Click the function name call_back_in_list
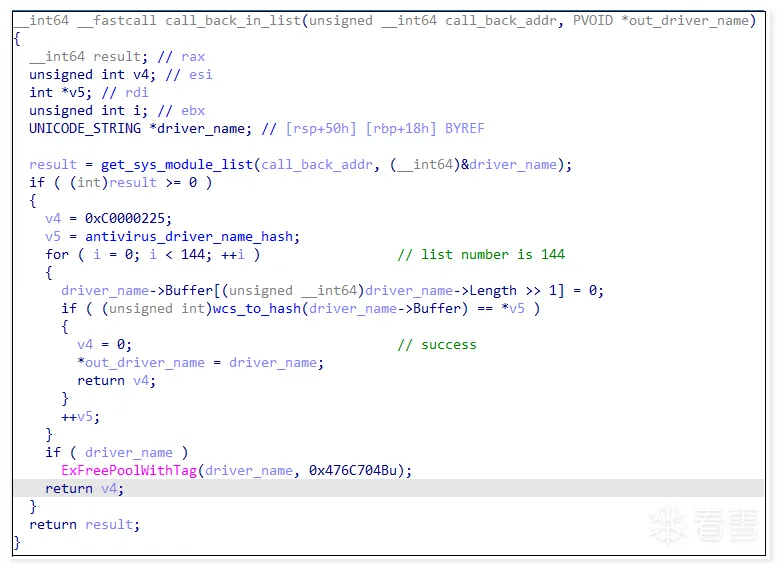The height and width of the screenshot is (567, 778). coord(233,20)
